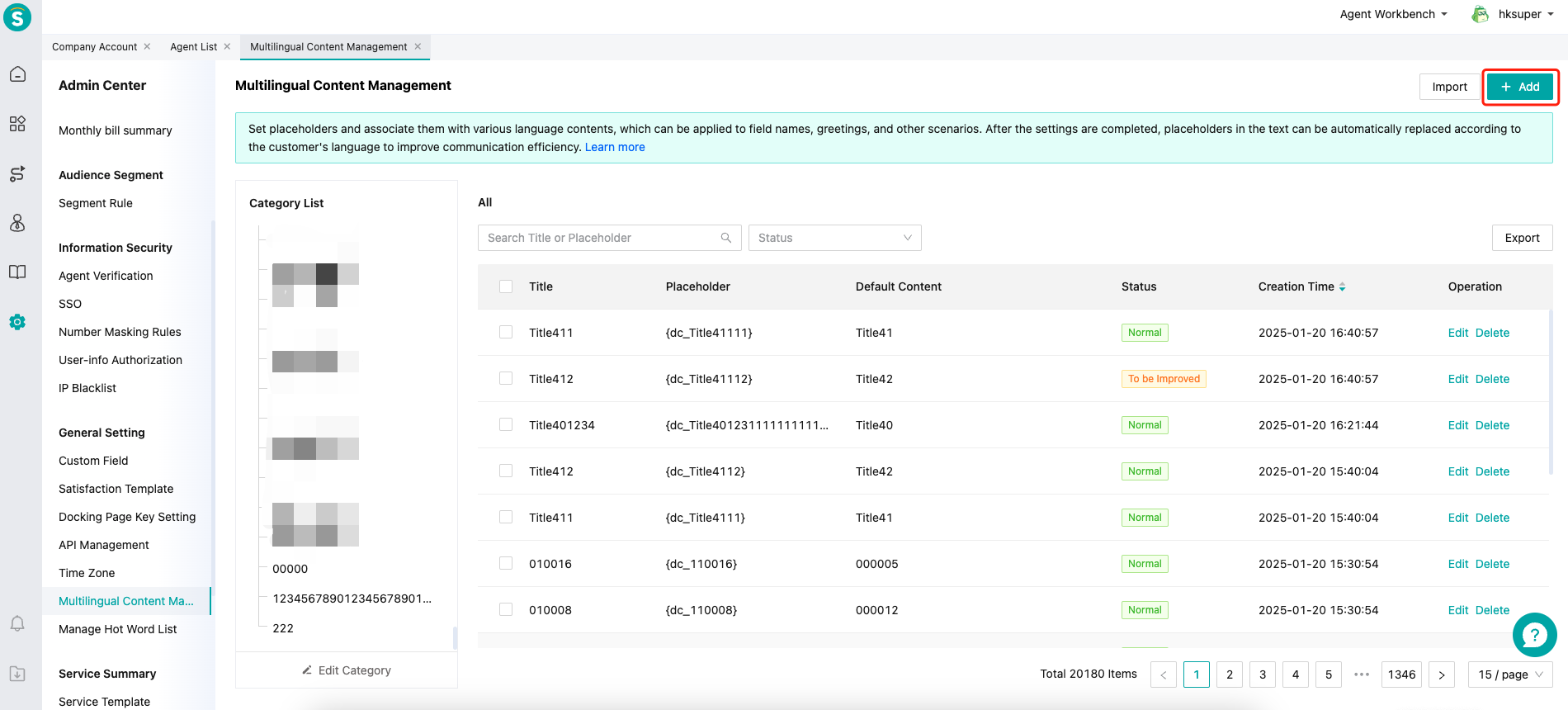Jump ahead with pagination ellipsis

[x=1362, y=674]
